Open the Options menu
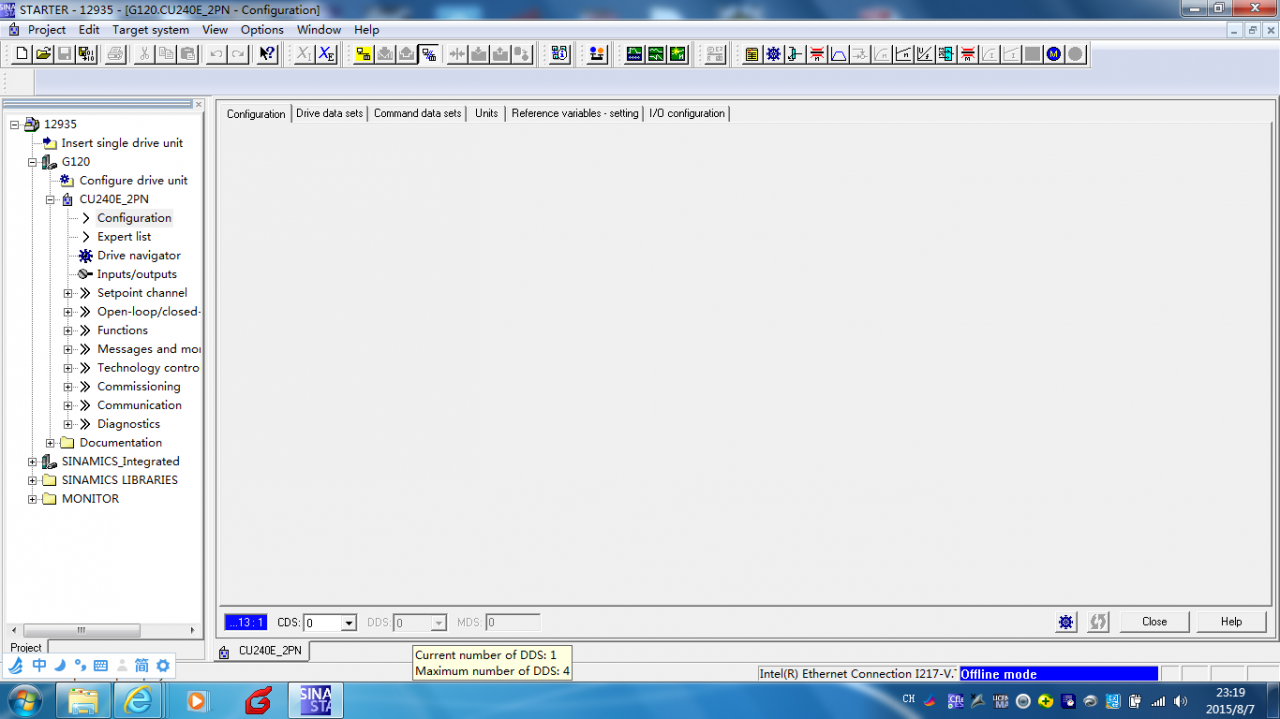This screenshot has height=719, width=1280. point(262,30)
